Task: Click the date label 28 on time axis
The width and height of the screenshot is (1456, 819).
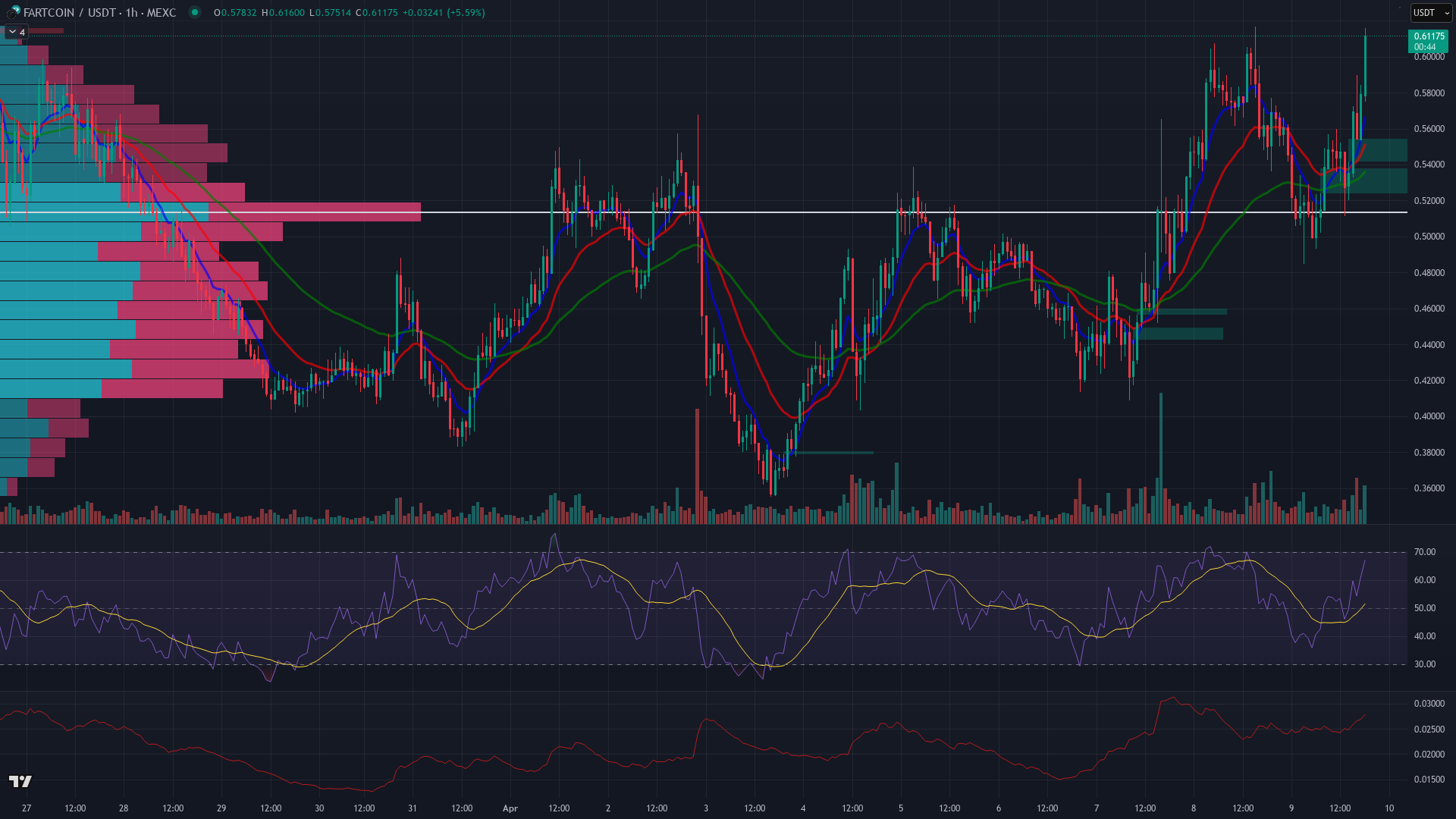Action: [124, 808]
